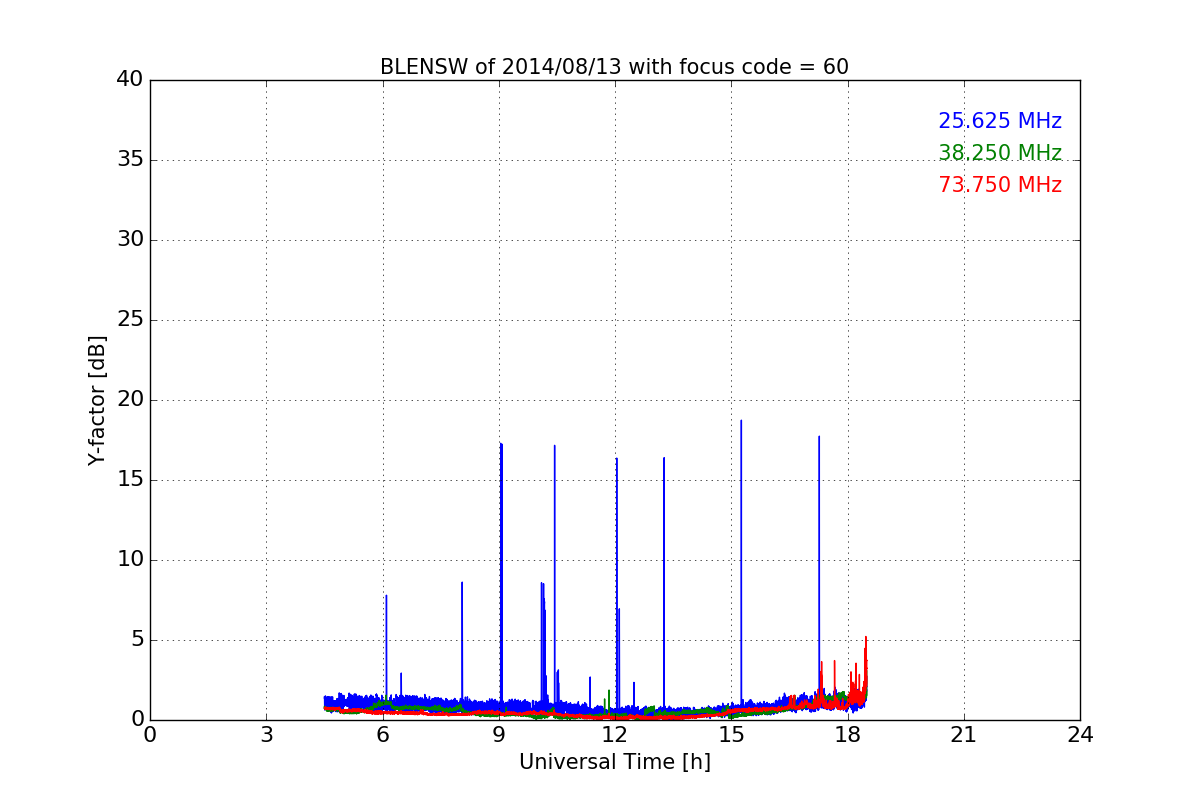Click the x-axis tick label 24
Viewport: 1200px width, 800px height.
click(1080, 735)
